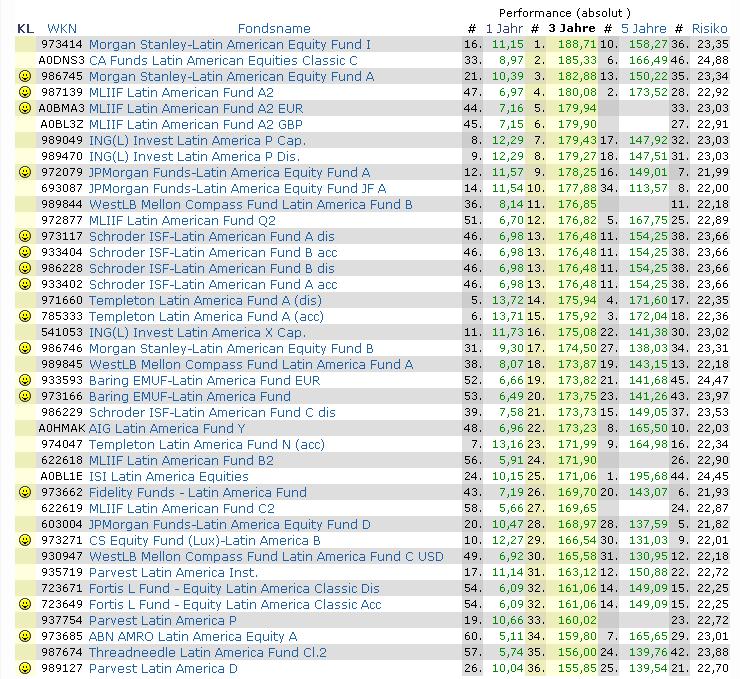The image size is (740, 679).
Task: Sort by 5 Jahre performance header
Action: pos(644,29)
